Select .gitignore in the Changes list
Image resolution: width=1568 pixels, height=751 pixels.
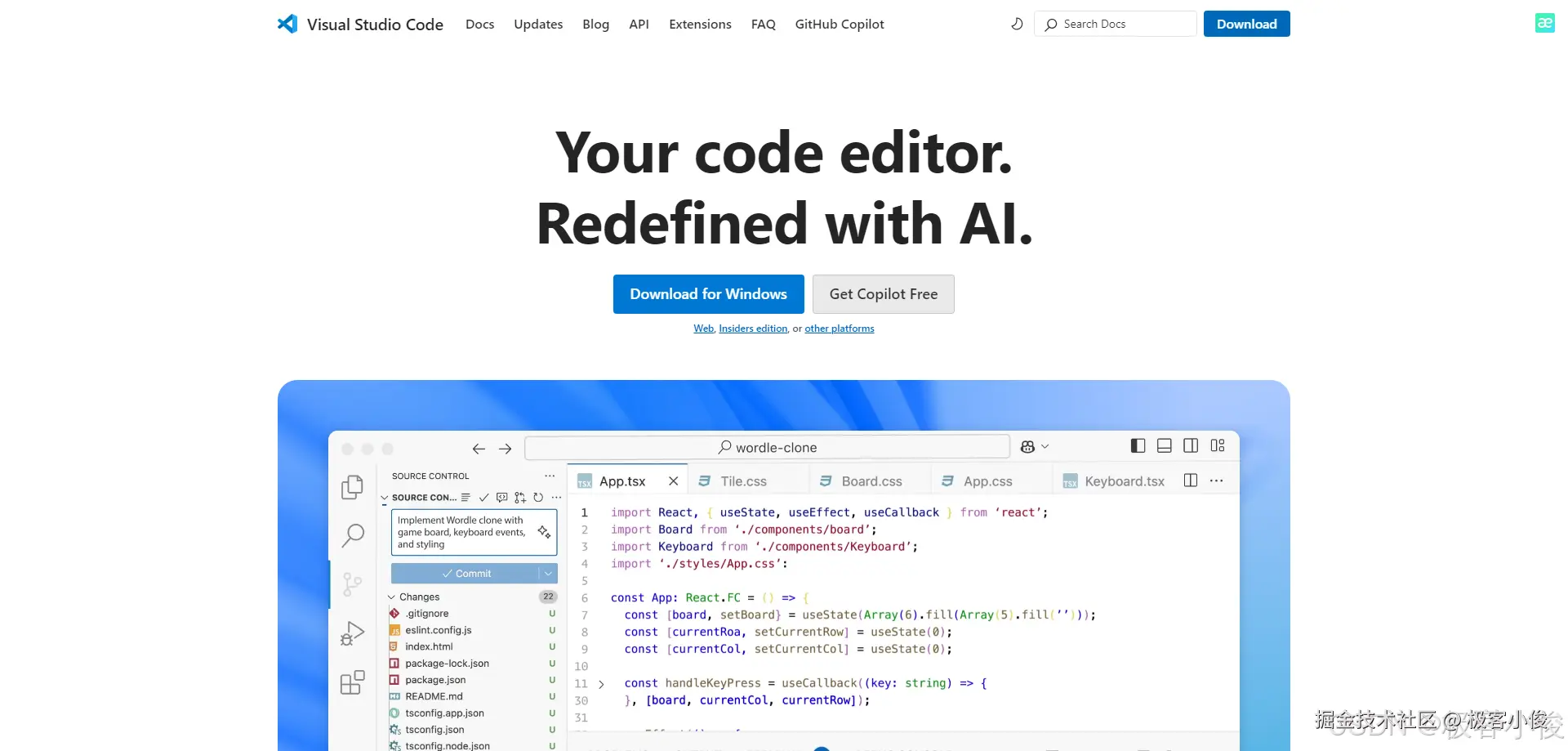click(x=472, y=614)
